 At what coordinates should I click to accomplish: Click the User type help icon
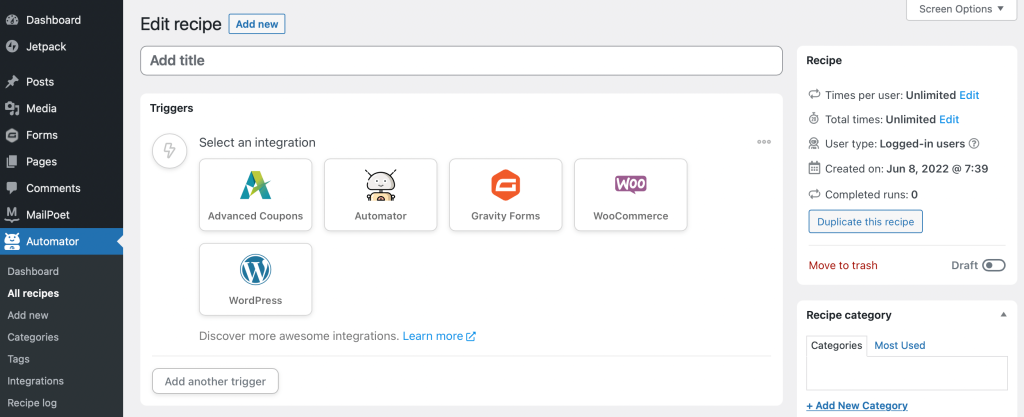[974, 144]
